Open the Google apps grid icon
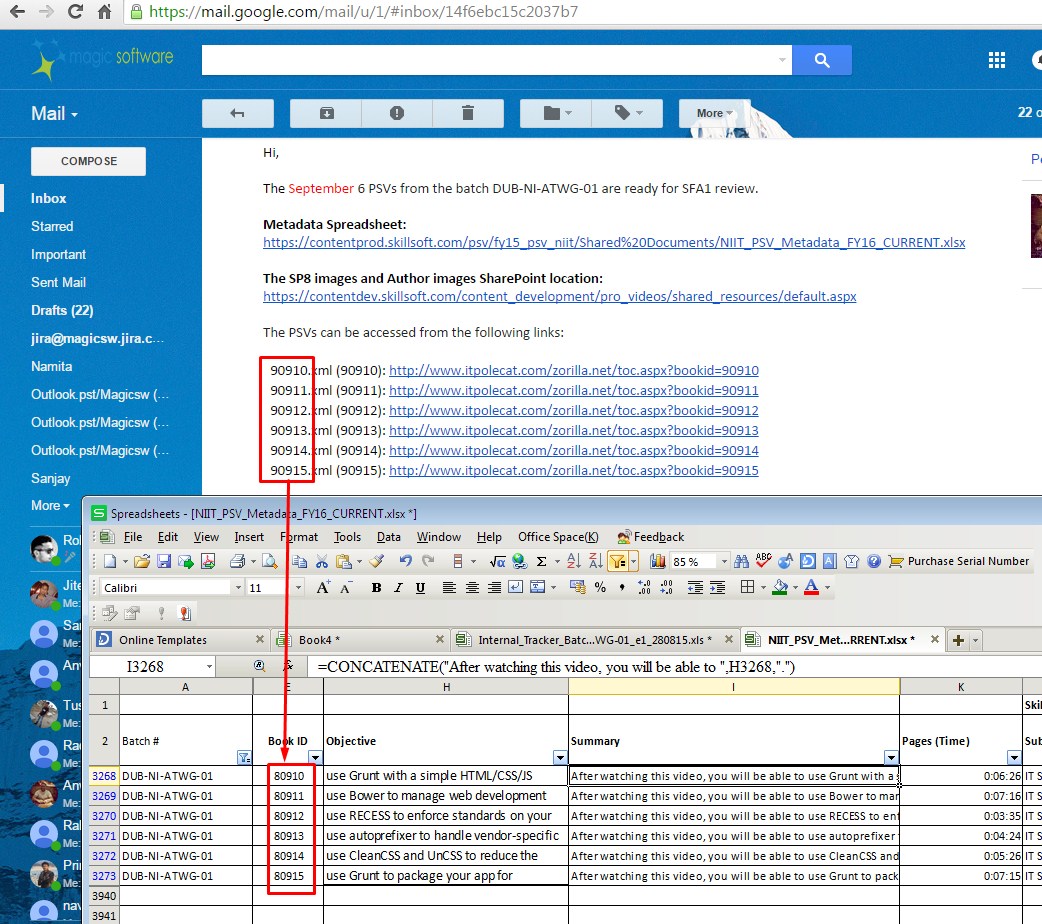Image resolution: width=1042 pixels, height=924 pixels. tap(996, 60)
